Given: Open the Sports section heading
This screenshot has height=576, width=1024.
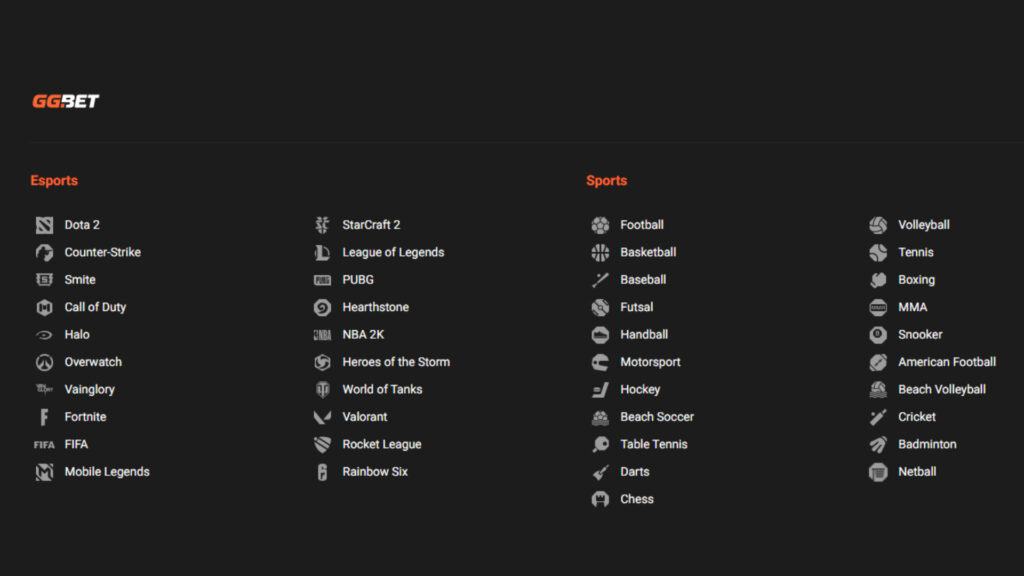Looking at the screenshot, I should coord(607,181).
